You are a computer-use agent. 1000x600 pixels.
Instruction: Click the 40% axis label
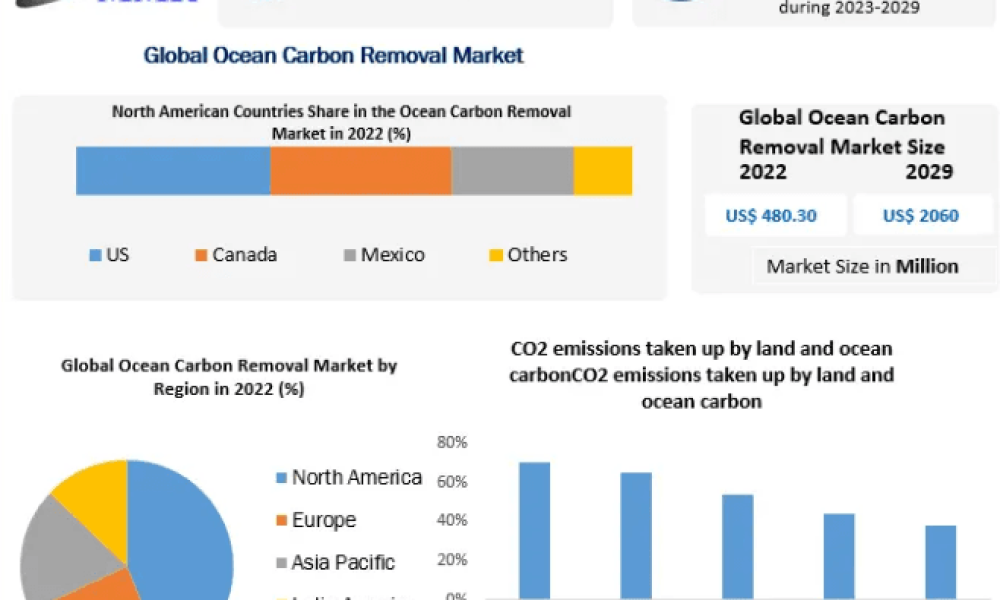(452, 520)
